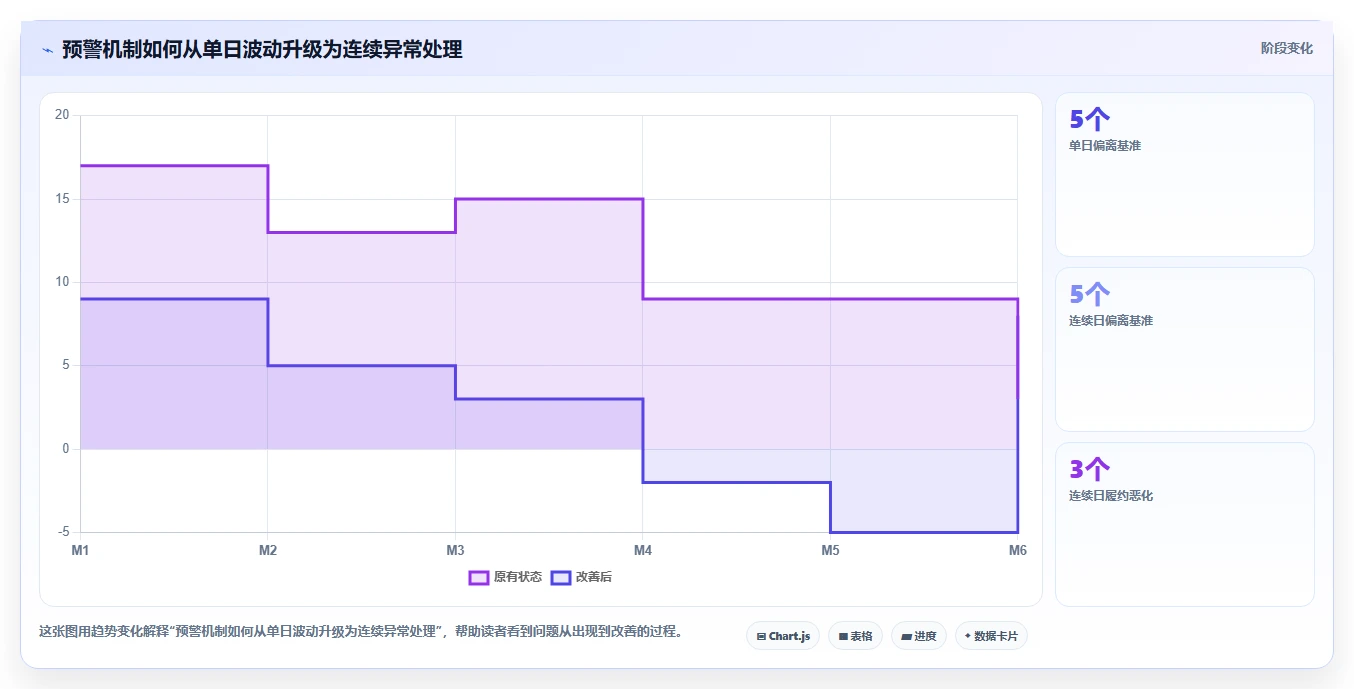Click the M4 x-axis label
The width and height of the screenshot is (1354, 689).
pyautogui.click(x=643, y=550)
